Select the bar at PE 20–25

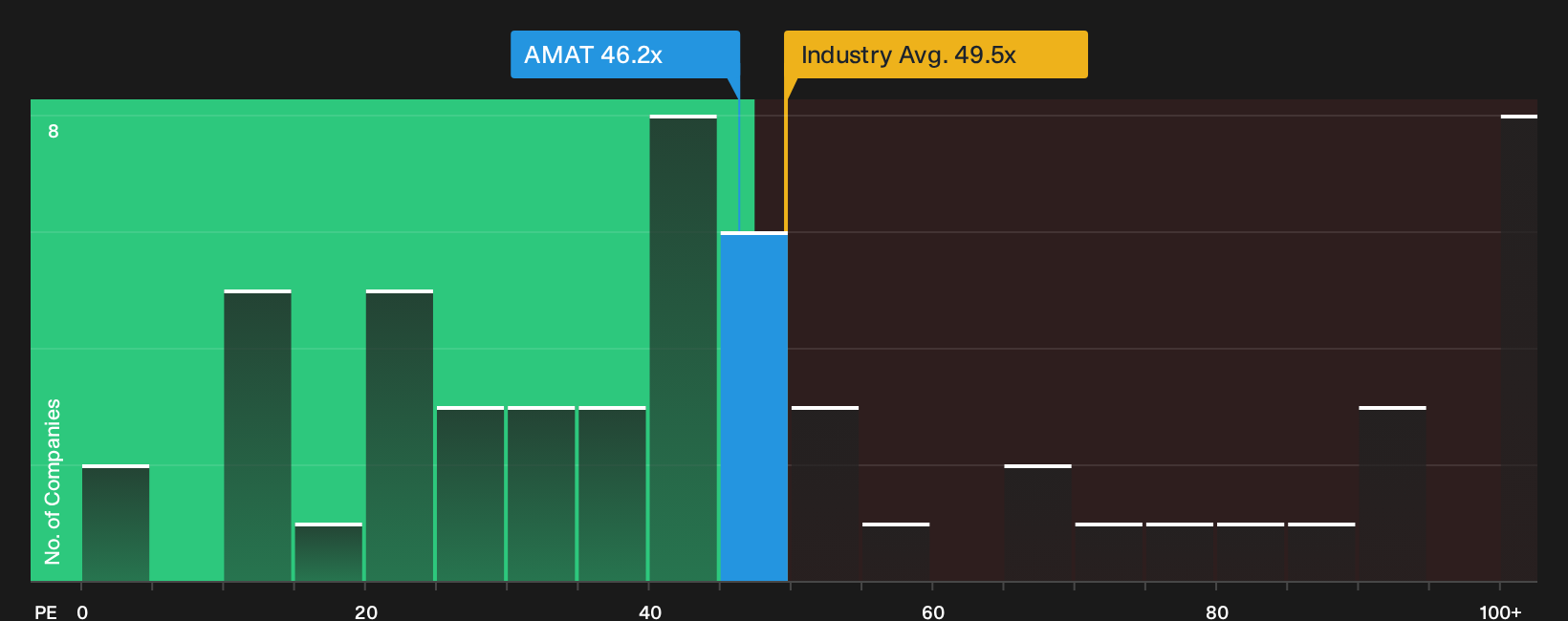click(x=400, y=436)
